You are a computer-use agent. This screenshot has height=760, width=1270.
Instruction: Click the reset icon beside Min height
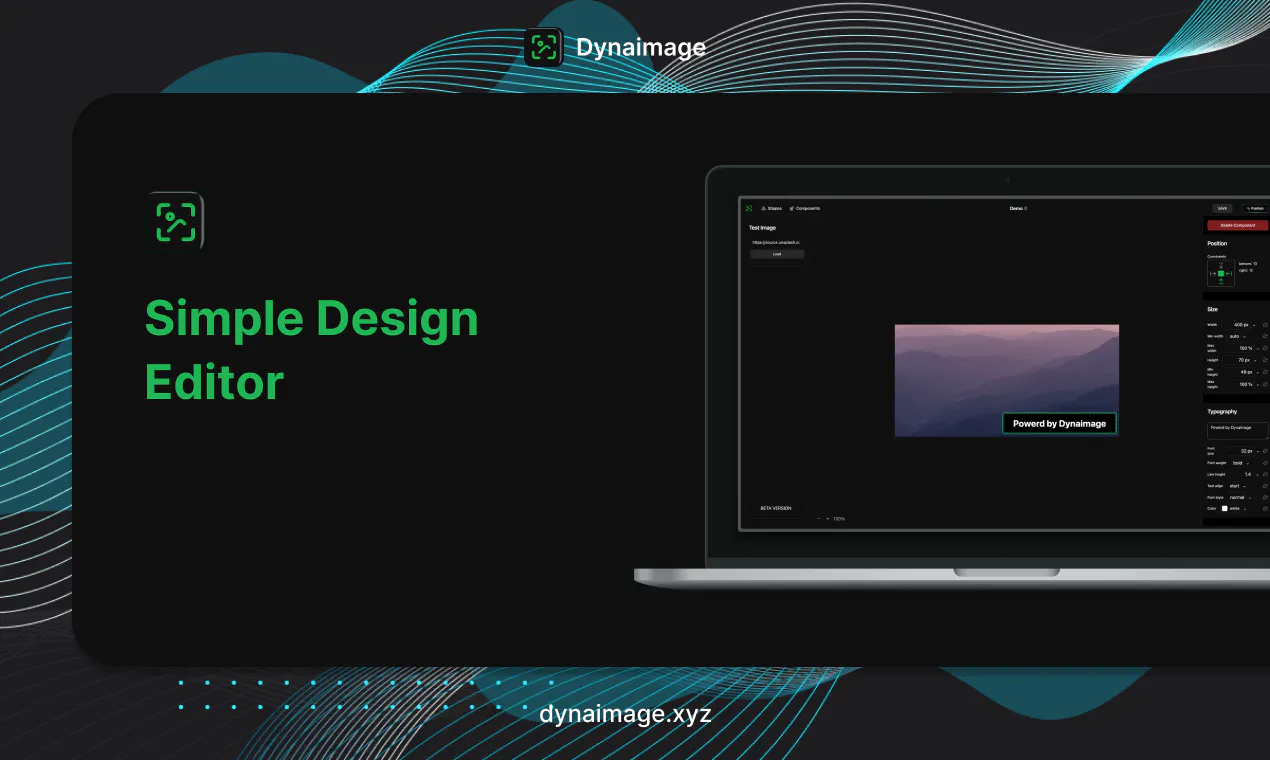pos(1265,372)
